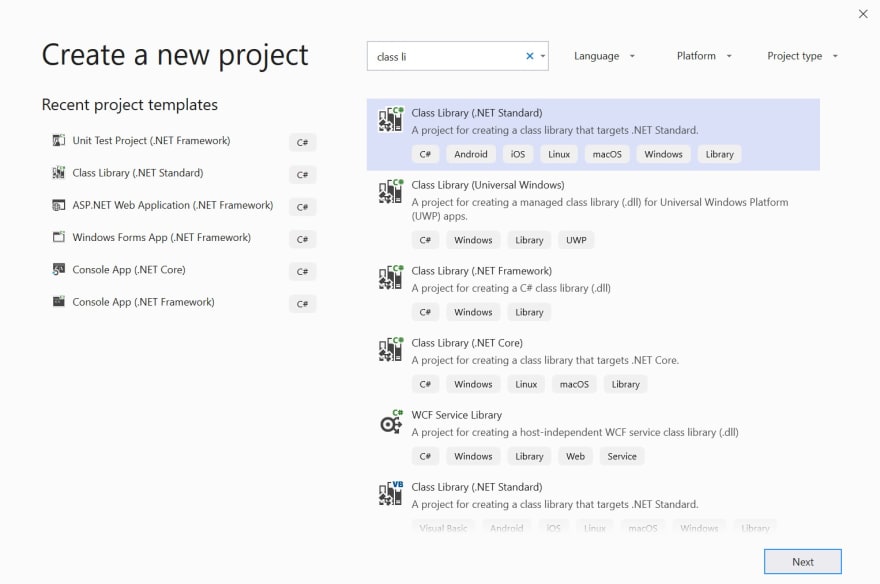Click the Next button
The image size is (880, 584).
[803, 562]
